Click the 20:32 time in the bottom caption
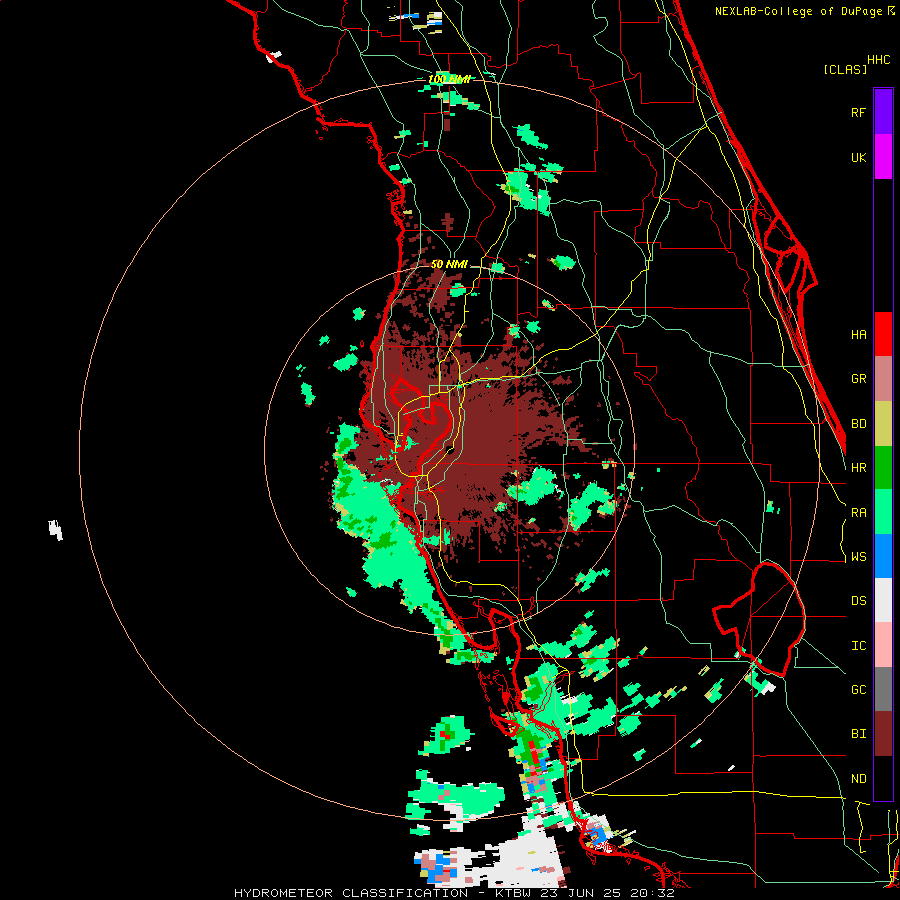The image size is (900, 900). coord(652,893)
